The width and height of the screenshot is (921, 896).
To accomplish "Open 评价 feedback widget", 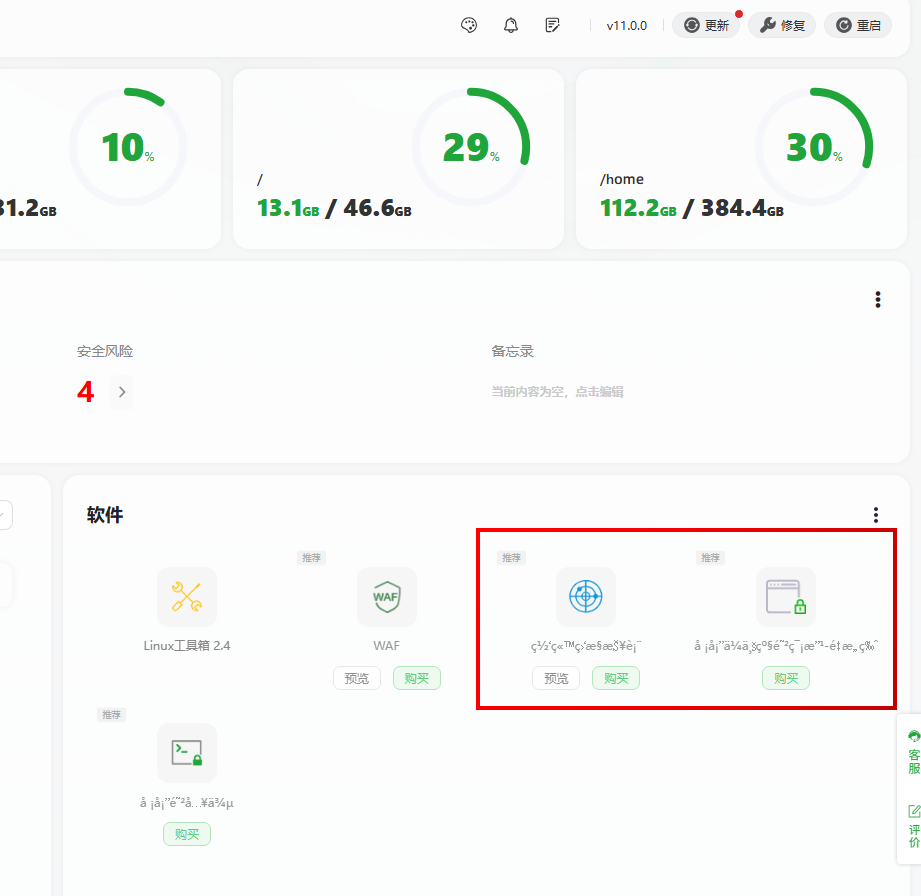I will click(913, 826).
